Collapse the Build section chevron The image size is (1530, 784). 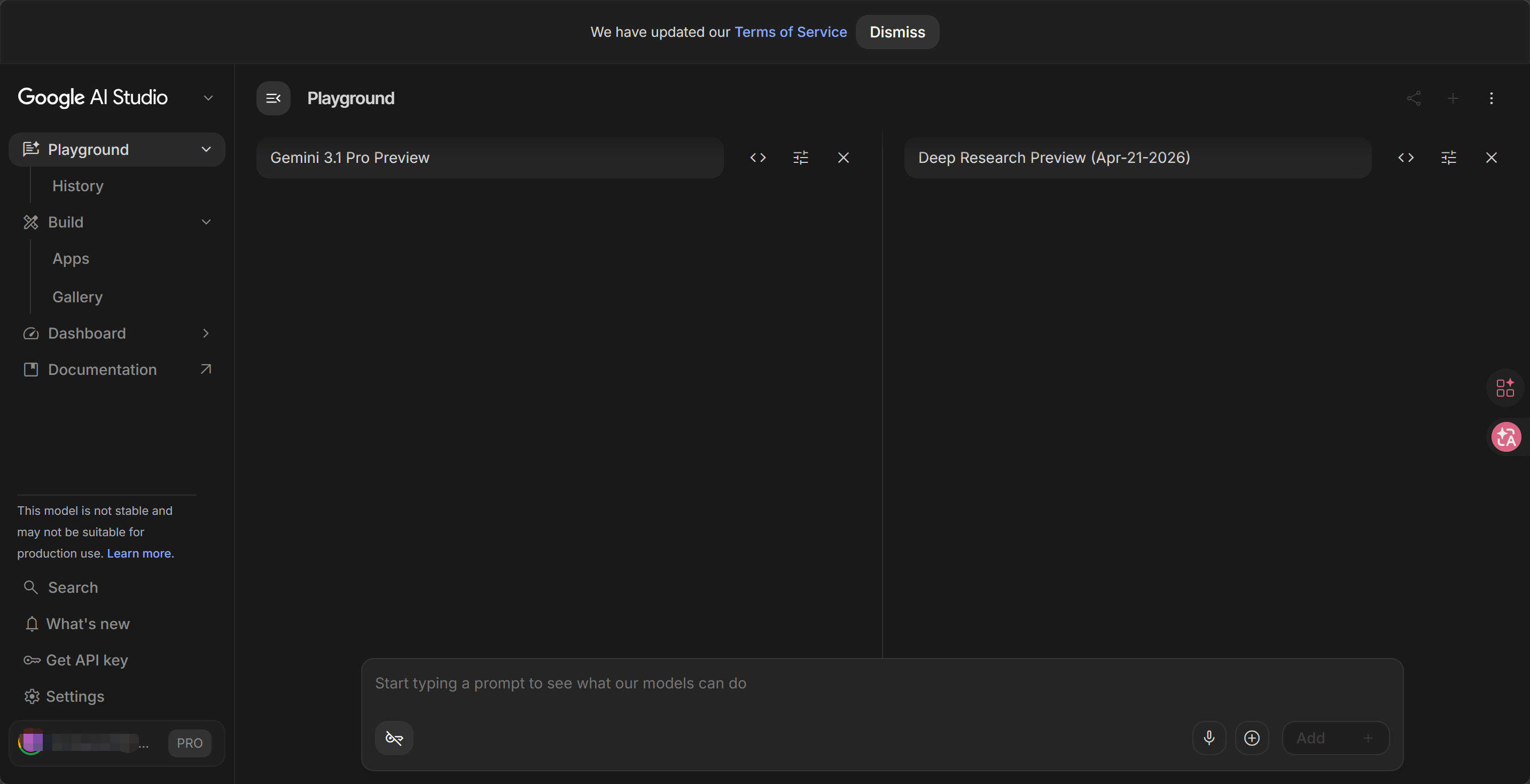tap(206, 222)
